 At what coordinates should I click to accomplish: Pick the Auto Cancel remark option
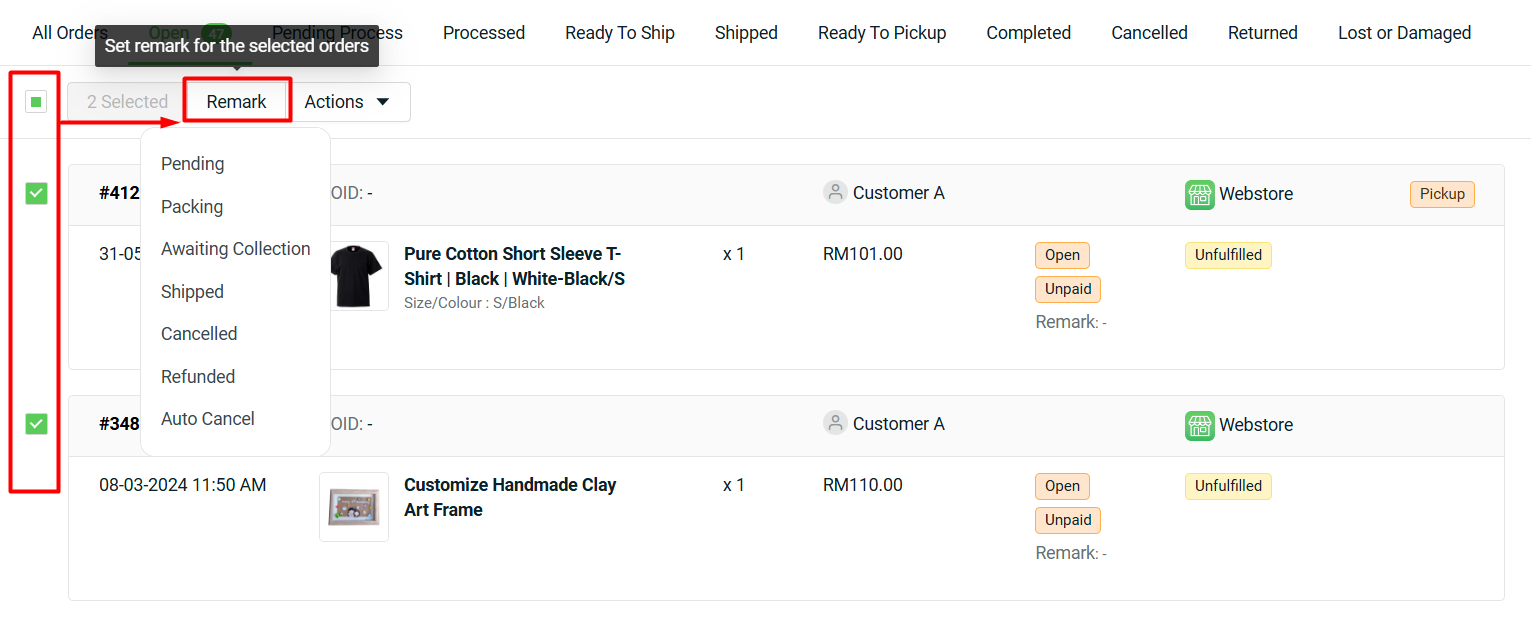[208, 419]
